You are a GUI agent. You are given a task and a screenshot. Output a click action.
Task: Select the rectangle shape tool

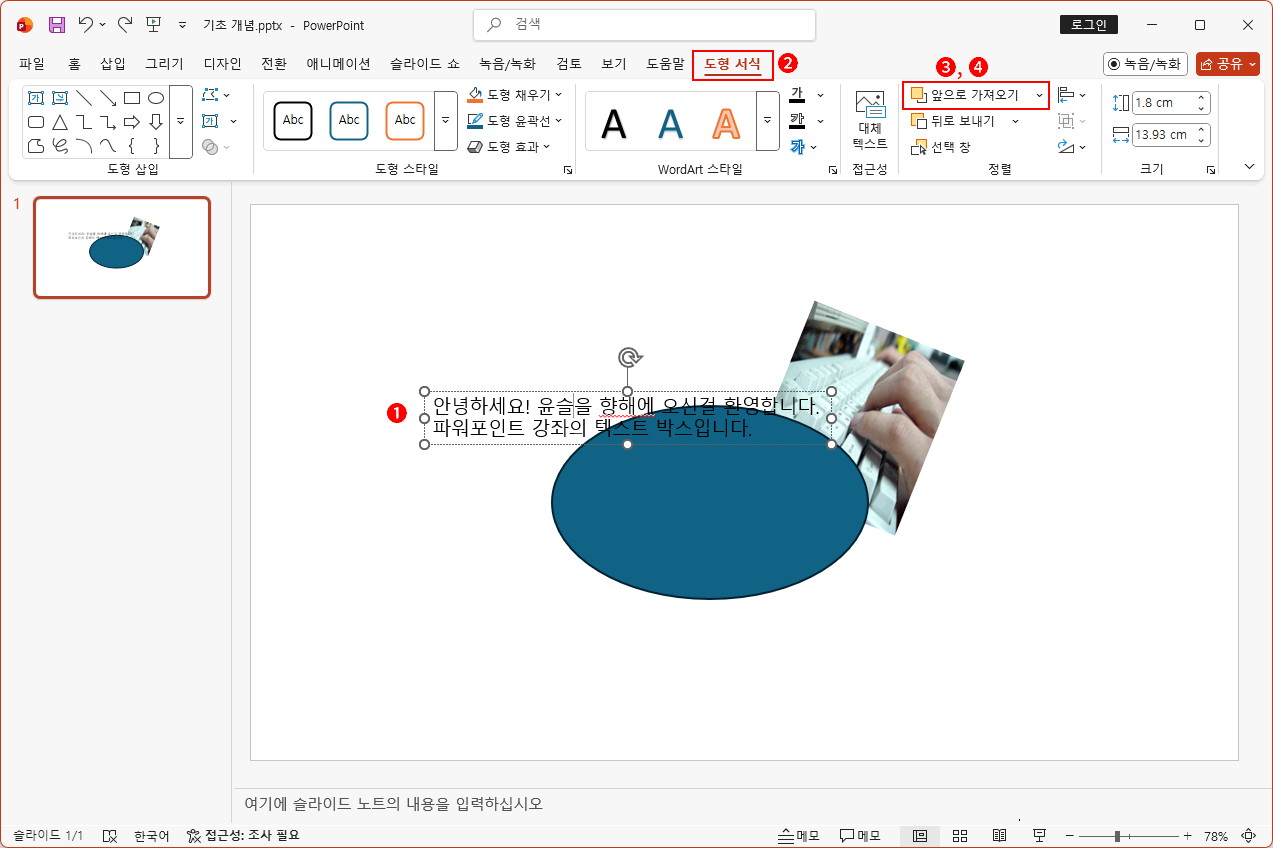(x=131, y=97)
